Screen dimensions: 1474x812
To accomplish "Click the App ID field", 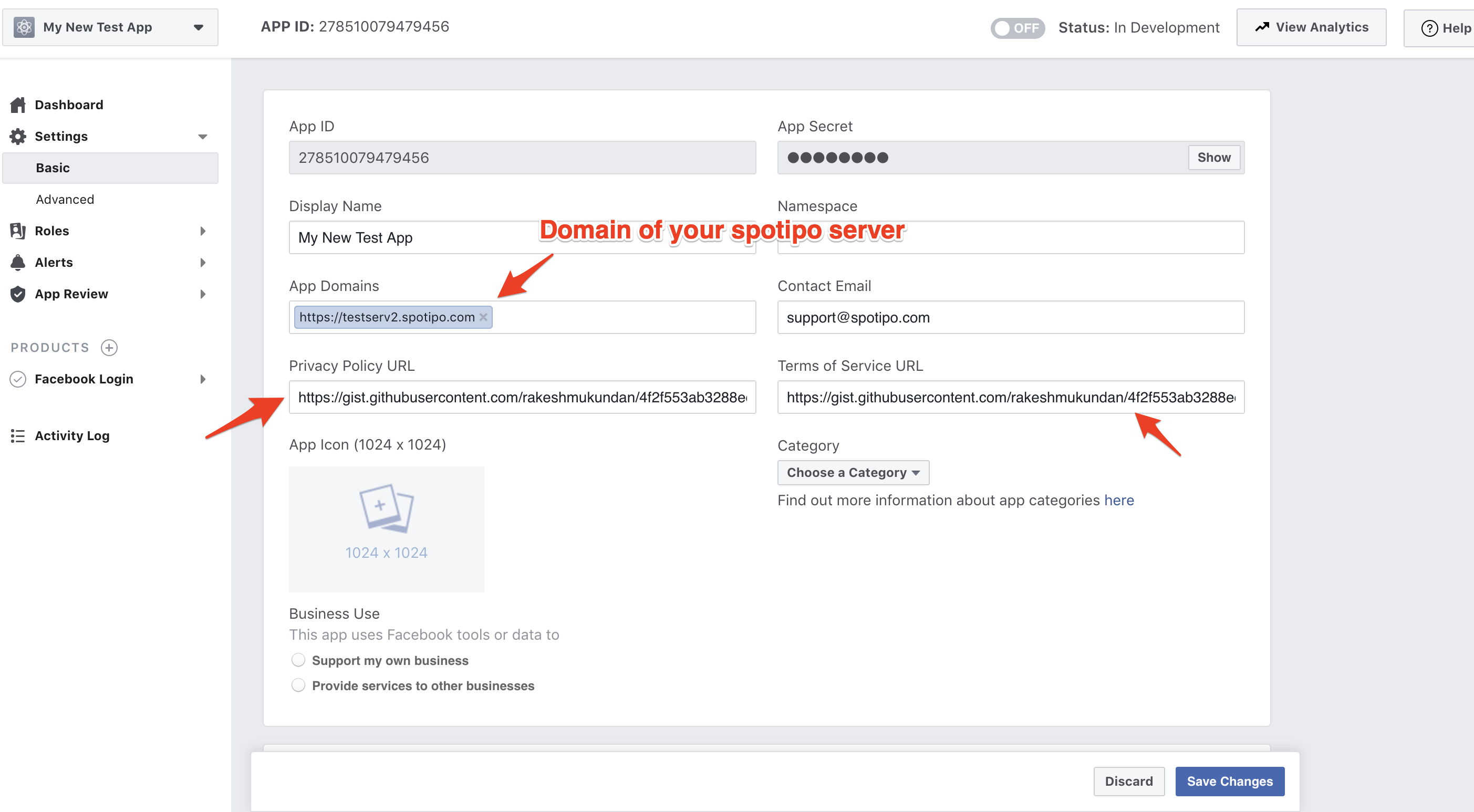I will pos(522,158).
